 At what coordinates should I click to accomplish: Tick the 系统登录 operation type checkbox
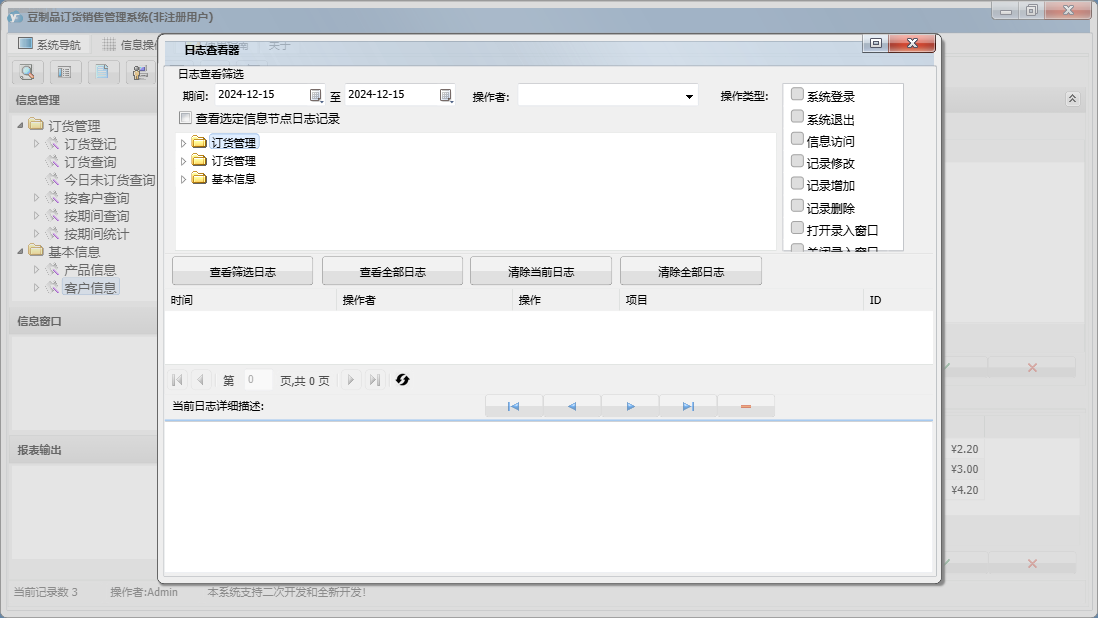pyautogui.click(x=797, y=94)
